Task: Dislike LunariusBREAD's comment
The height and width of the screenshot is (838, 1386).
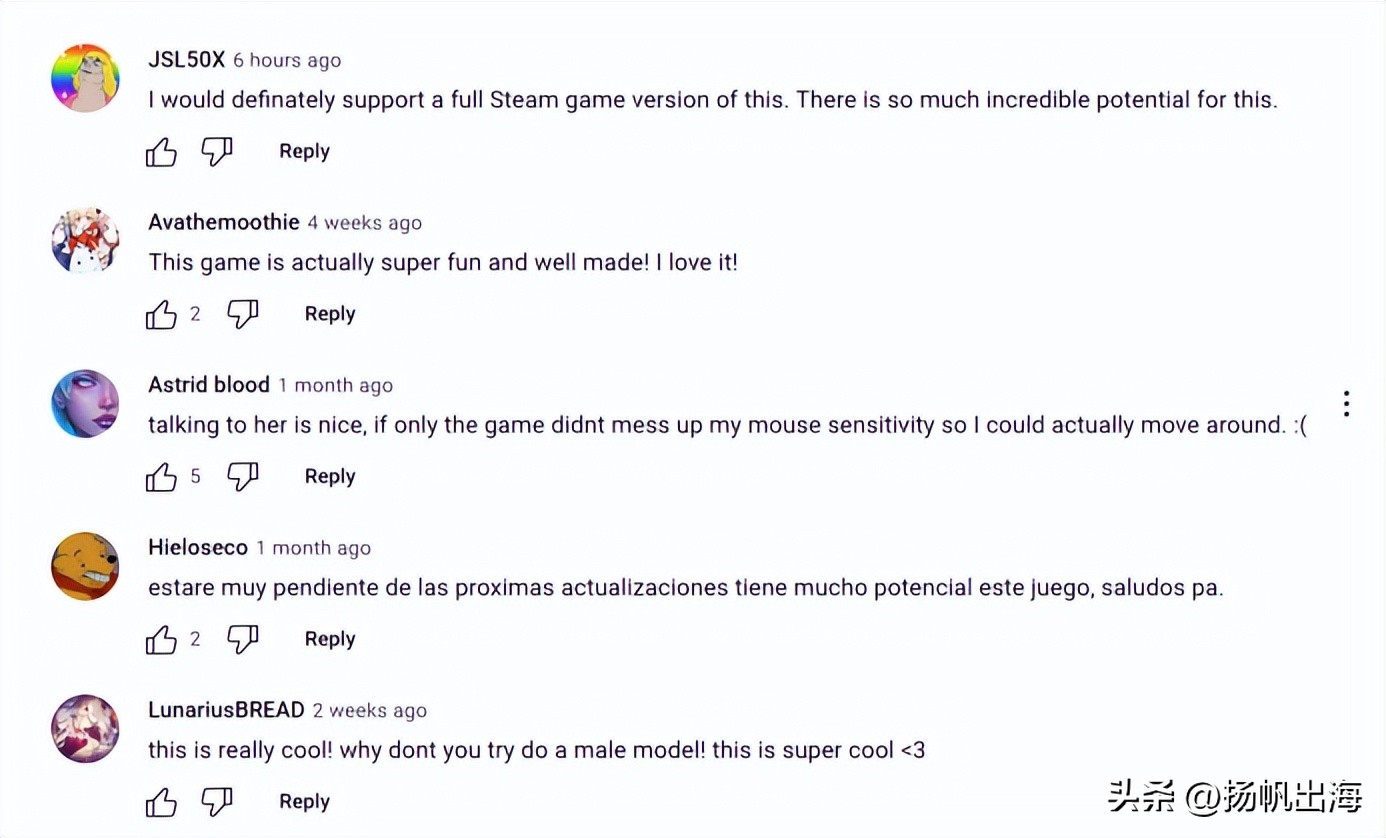Action: 217,802
